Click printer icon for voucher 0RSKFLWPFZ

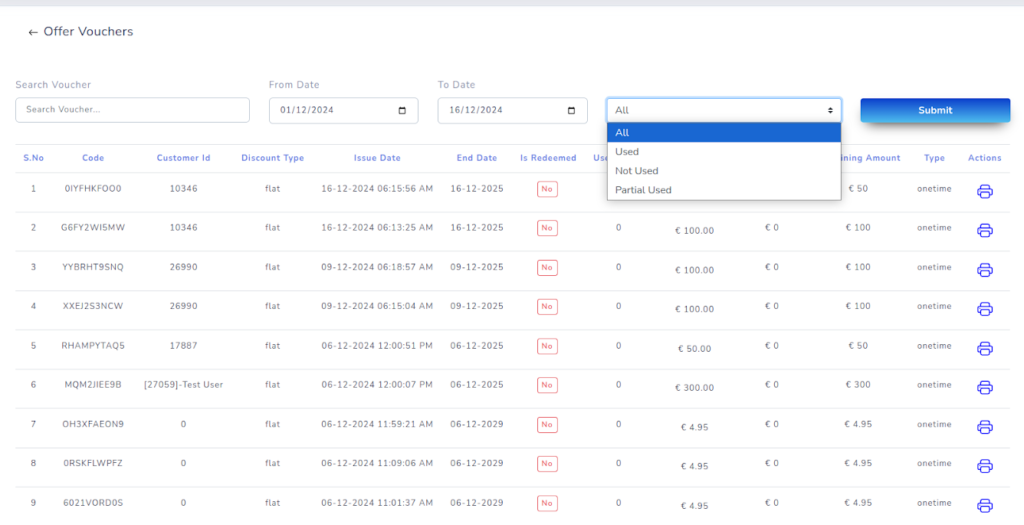pos(984,466)
